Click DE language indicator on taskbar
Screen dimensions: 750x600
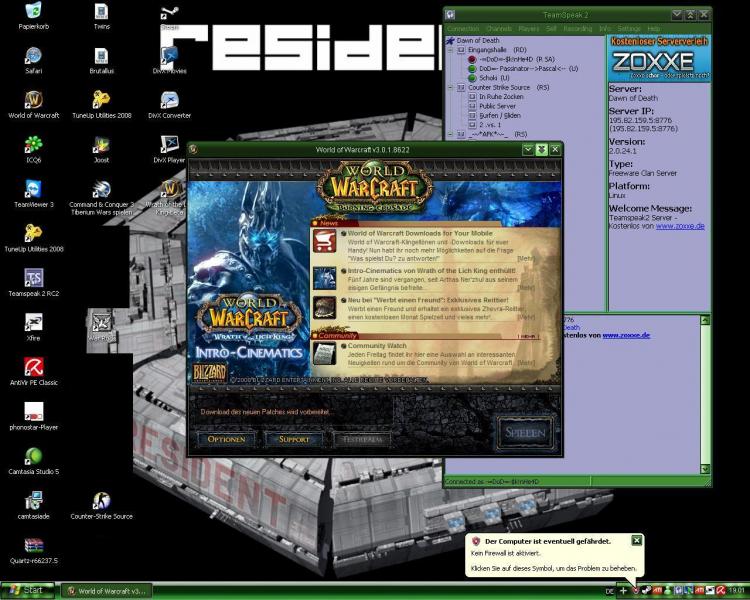tap(609, 591)
